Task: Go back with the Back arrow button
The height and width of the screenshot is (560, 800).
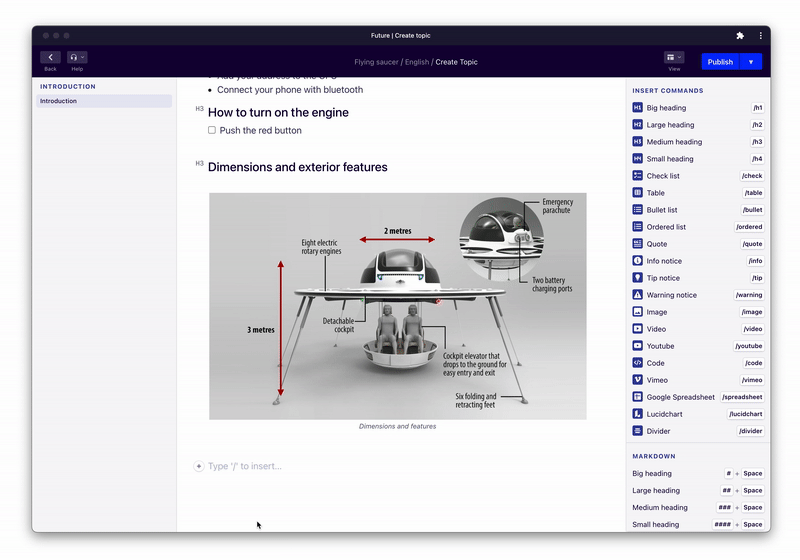Action: 51,57
